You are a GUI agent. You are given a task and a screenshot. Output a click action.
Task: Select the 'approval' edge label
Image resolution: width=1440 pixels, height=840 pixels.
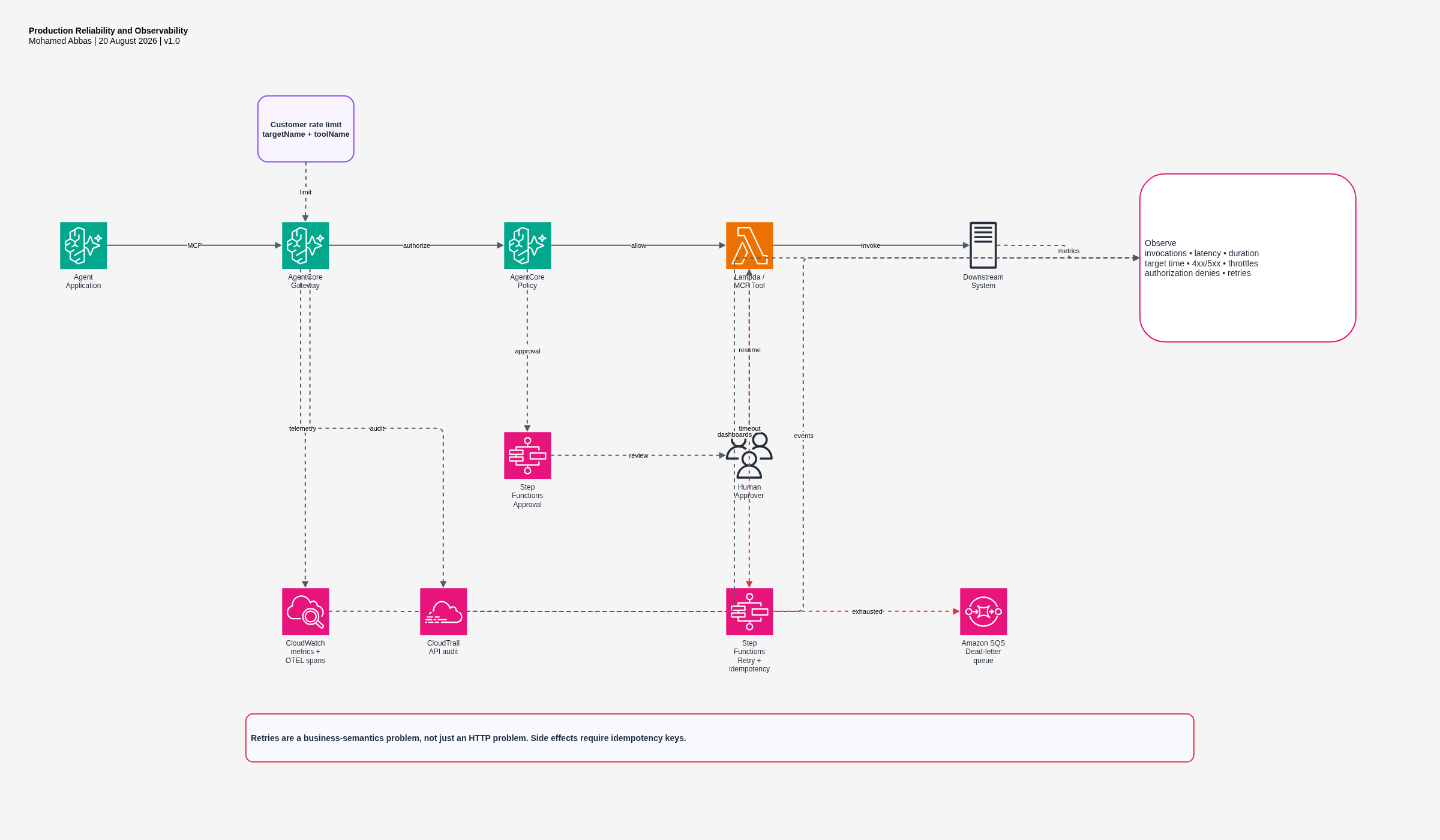pos(527,351)
